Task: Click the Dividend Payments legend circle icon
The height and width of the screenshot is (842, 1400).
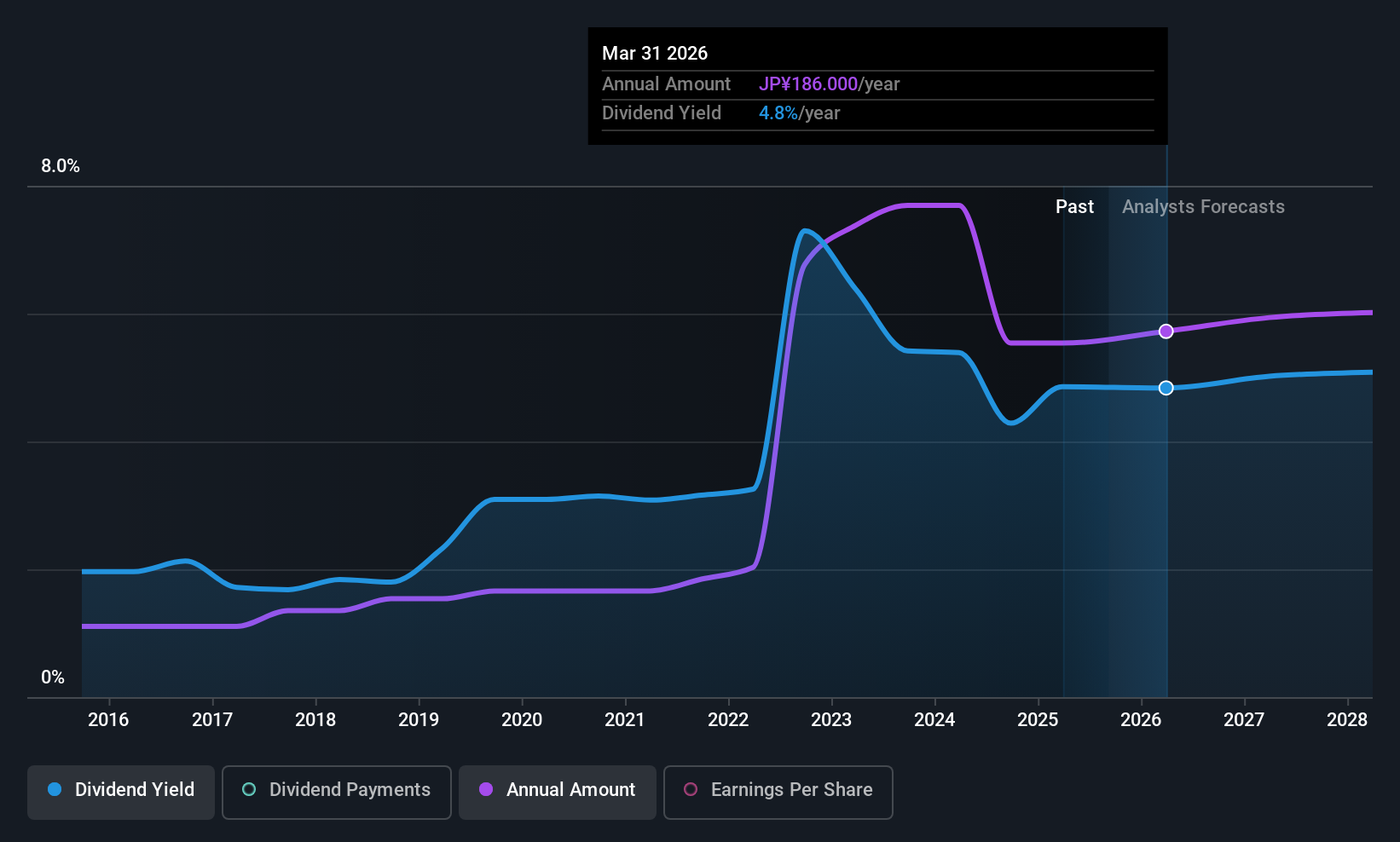Action: 249,789
